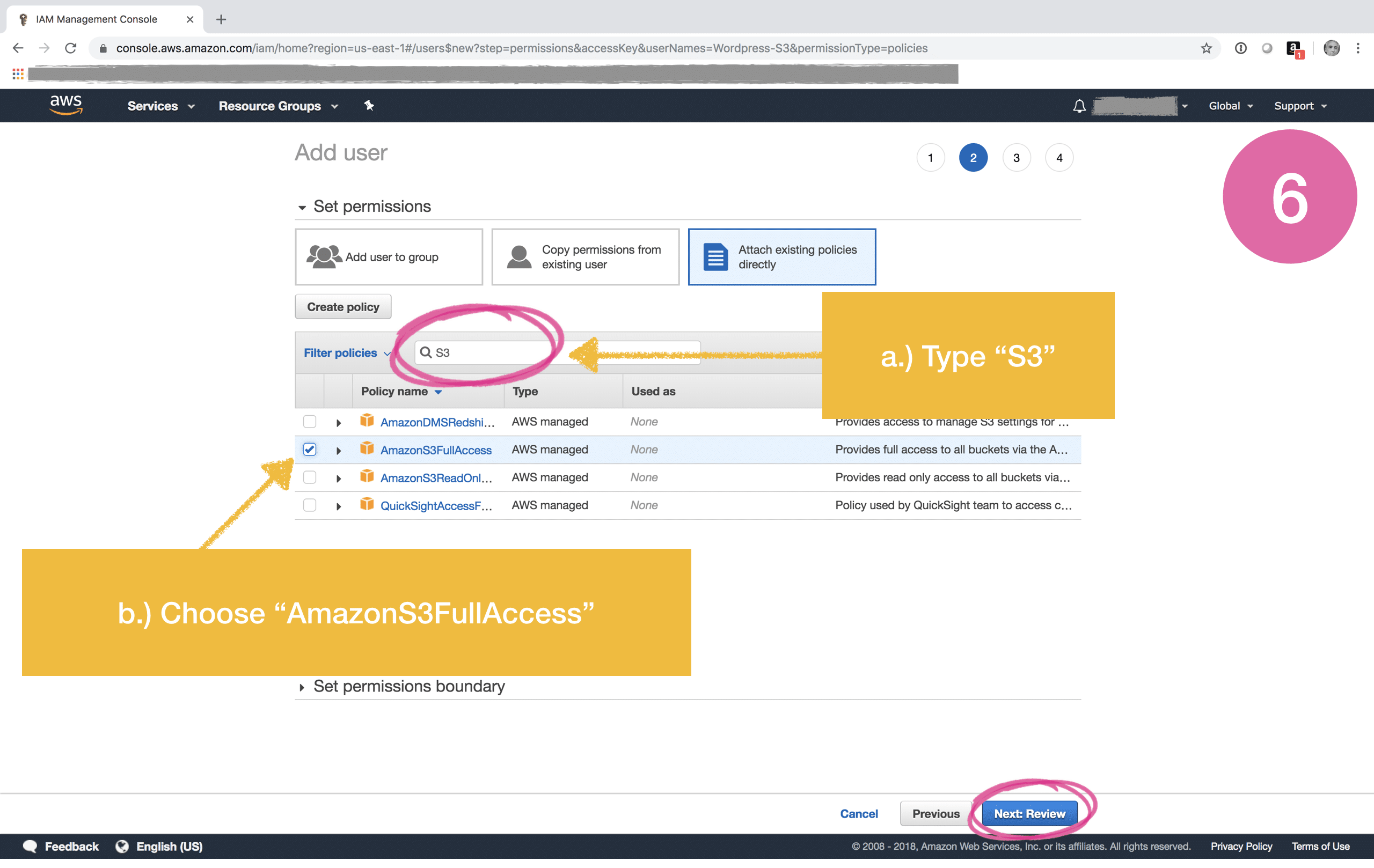The height and width of the screenshot is (868, 1374).
Task: Open the new tab plus button
Action: coord(221,19)
